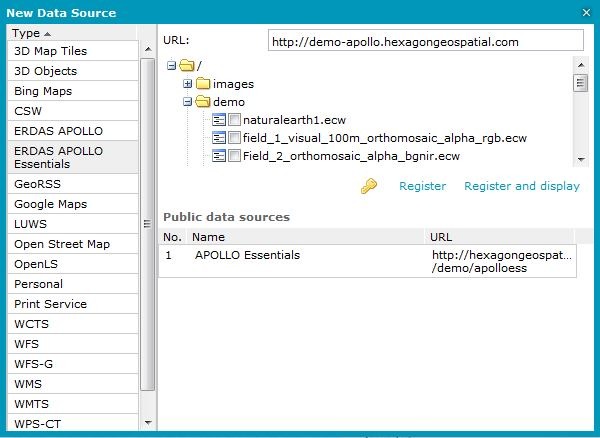This screenshot has height=438, width=600.
Task: Sort the Type column header
Action: tap(72, 33)
